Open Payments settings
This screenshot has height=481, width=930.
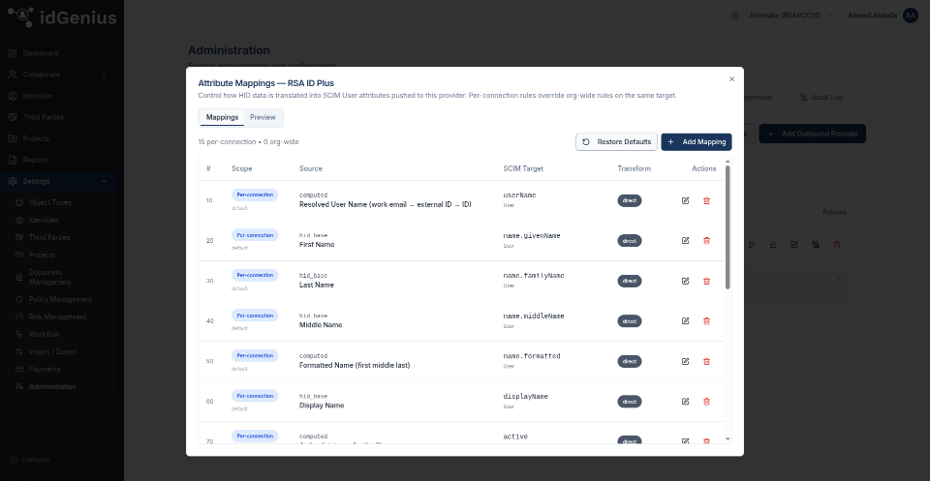point(44,369)
